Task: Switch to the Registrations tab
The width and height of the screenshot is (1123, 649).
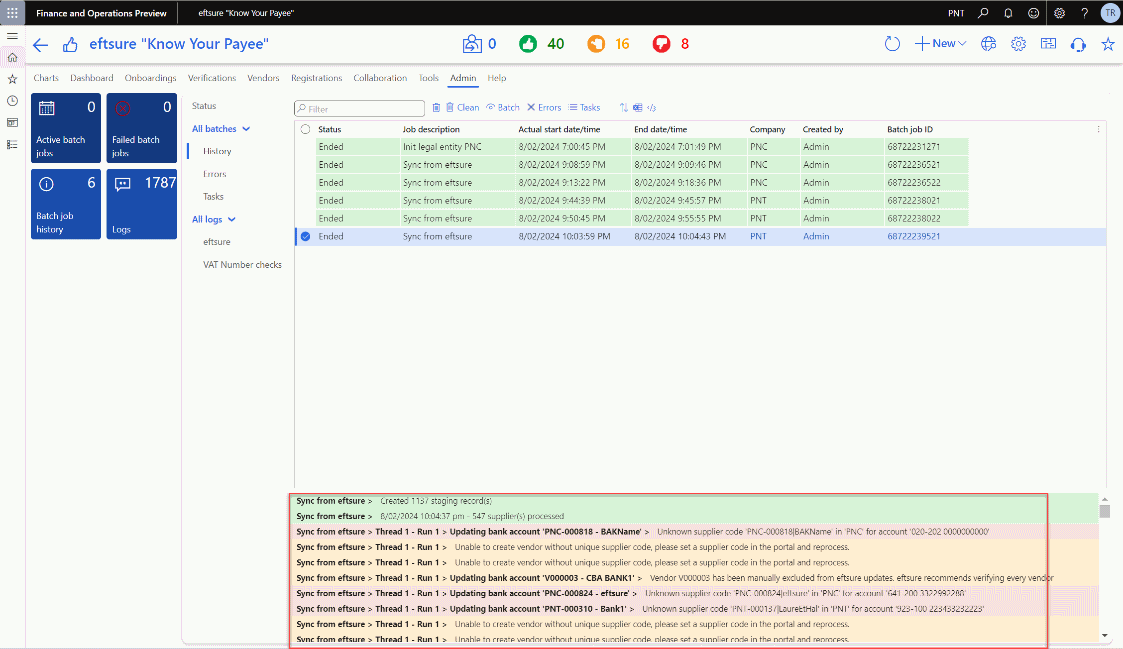Action: 317,78
